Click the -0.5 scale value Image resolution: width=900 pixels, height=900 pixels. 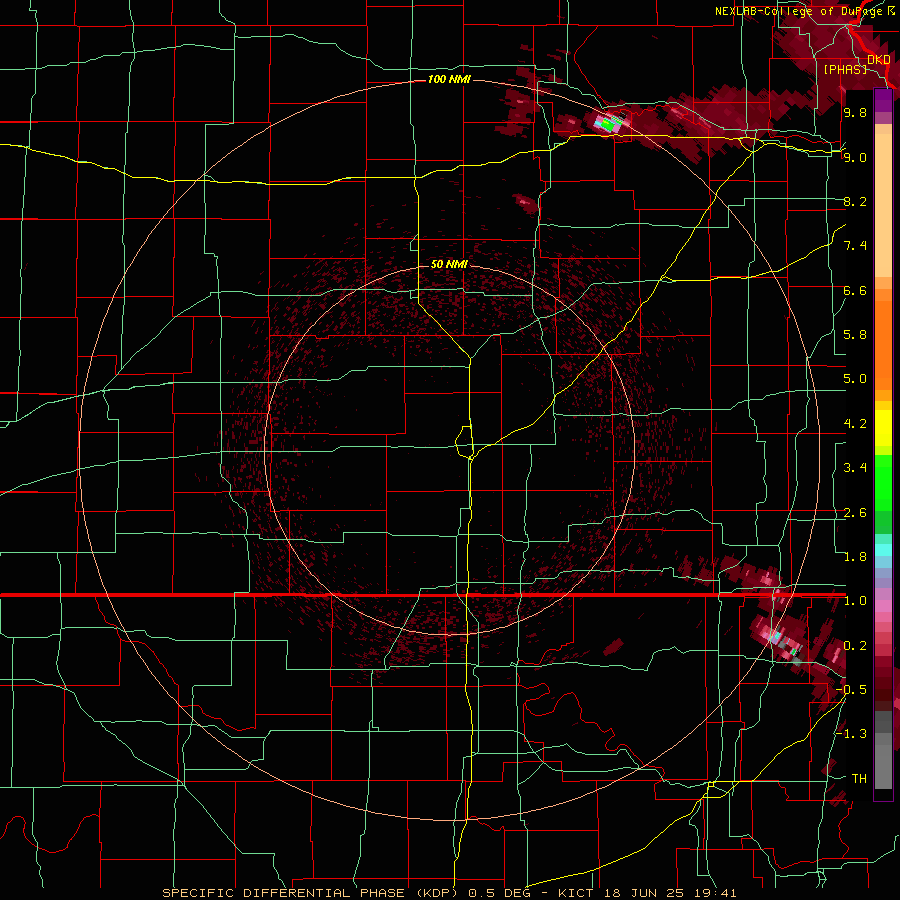click(851, 690)
